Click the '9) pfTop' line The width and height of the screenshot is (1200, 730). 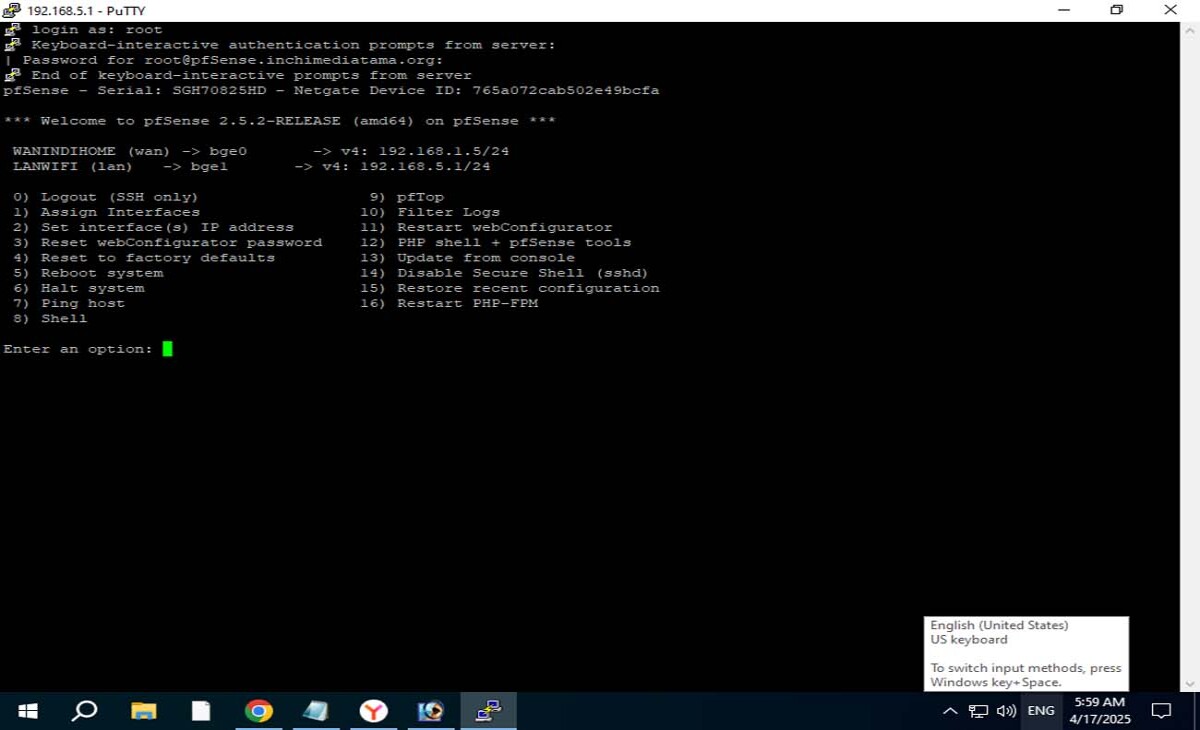tap(406, 197)
